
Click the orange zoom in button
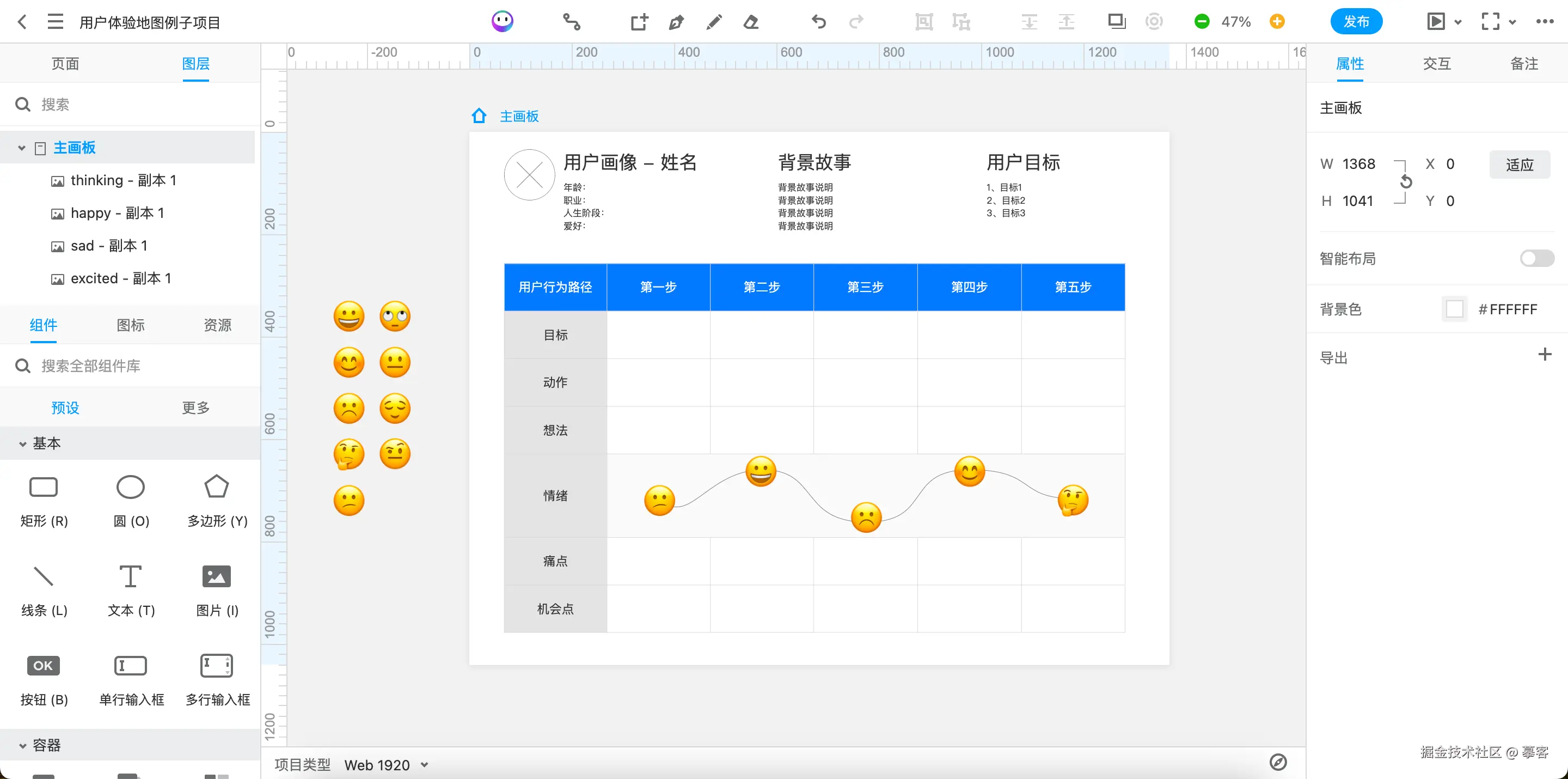[1277, 22]
